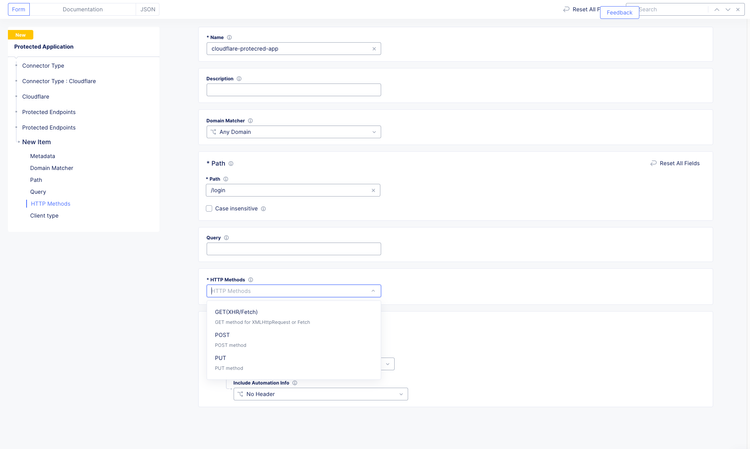Click the info icon beside Include Automation Info
Image resolution: width=750 pixels, height=449 pixels.
tap(295, 383)
